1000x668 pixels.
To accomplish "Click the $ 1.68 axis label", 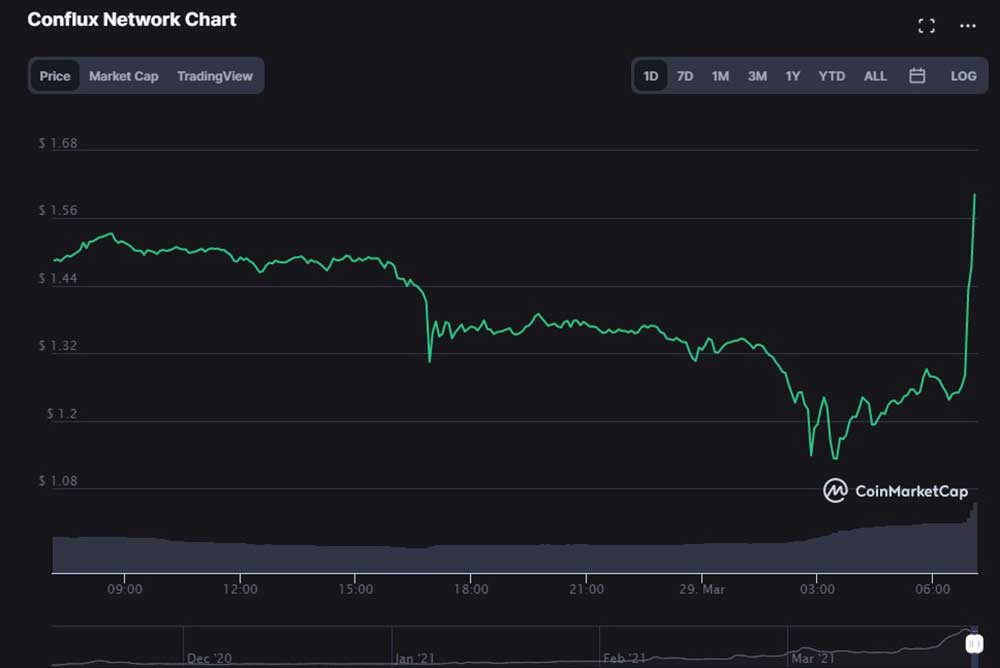I will [x=58, y=144].
